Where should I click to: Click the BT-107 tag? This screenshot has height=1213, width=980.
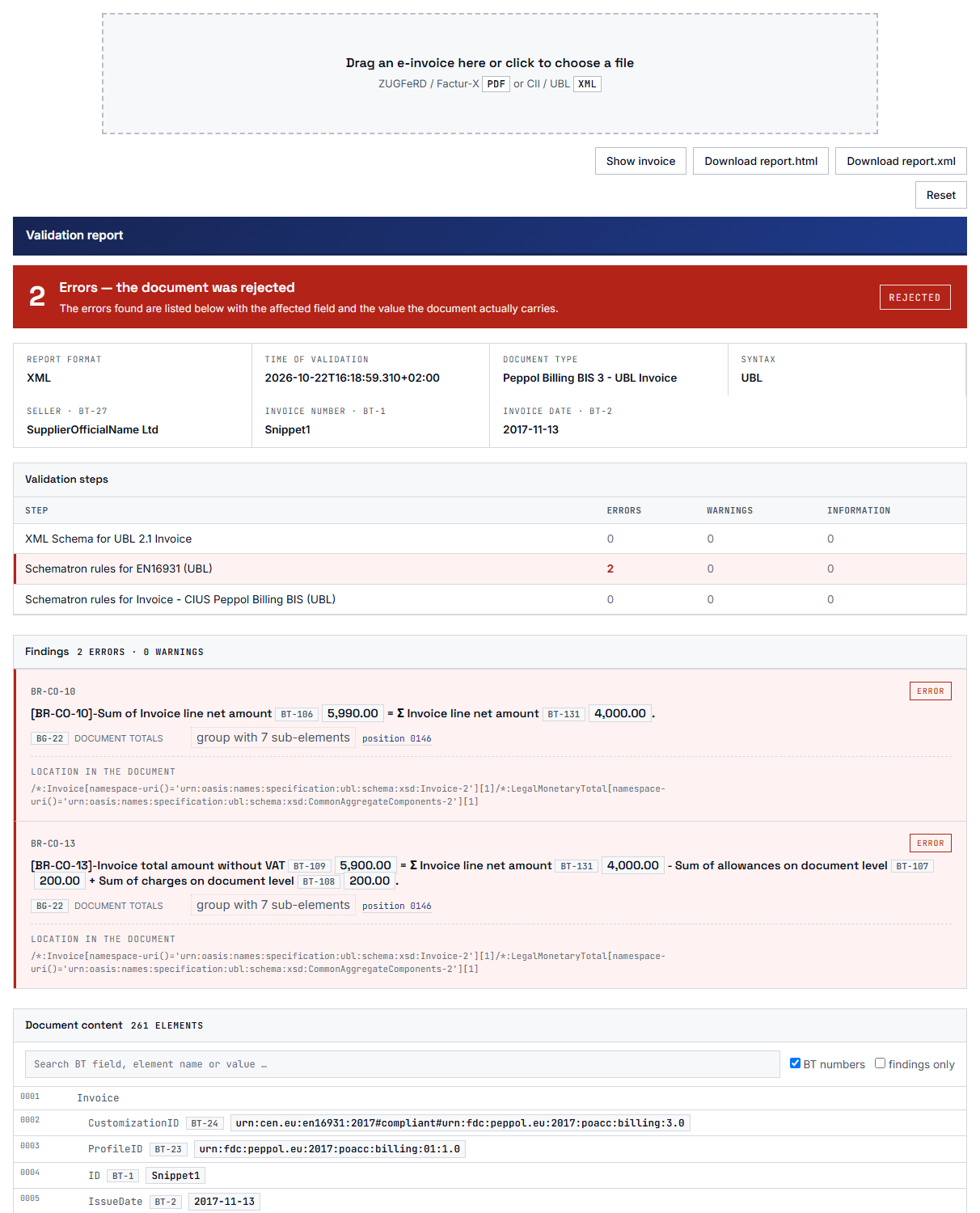coord(912,866)
